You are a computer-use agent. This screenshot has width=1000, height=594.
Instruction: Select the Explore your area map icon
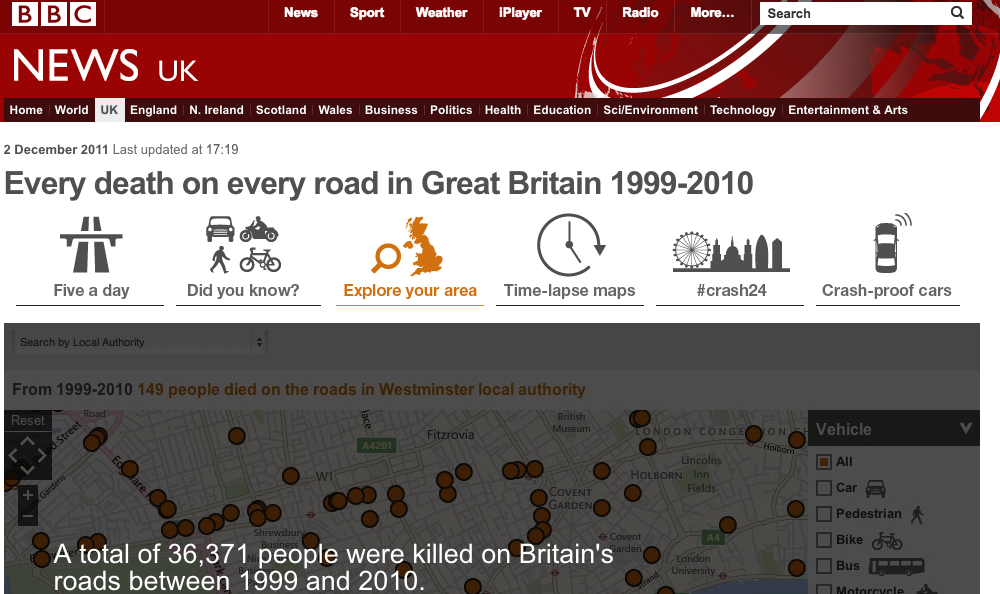(408, 246)
